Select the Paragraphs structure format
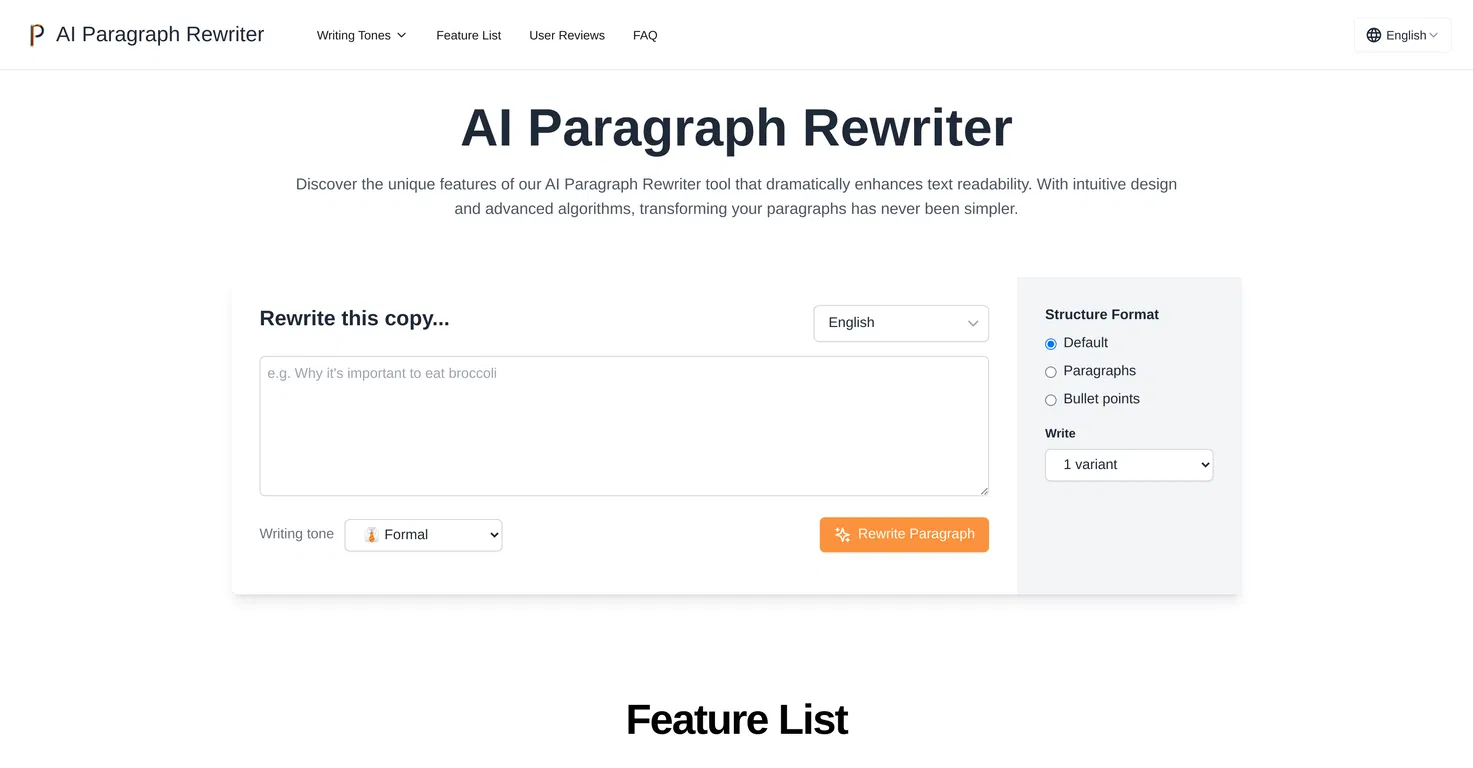Screen dimensions: 1473x768 click(x=1050, y=372)
